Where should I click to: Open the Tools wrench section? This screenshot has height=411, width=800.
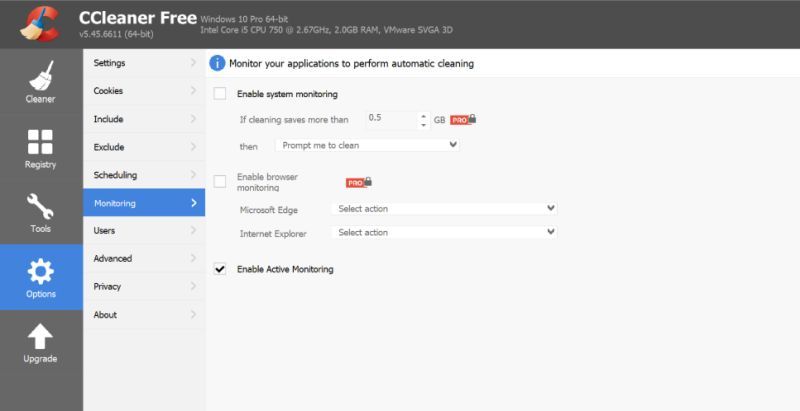point(41,212)
